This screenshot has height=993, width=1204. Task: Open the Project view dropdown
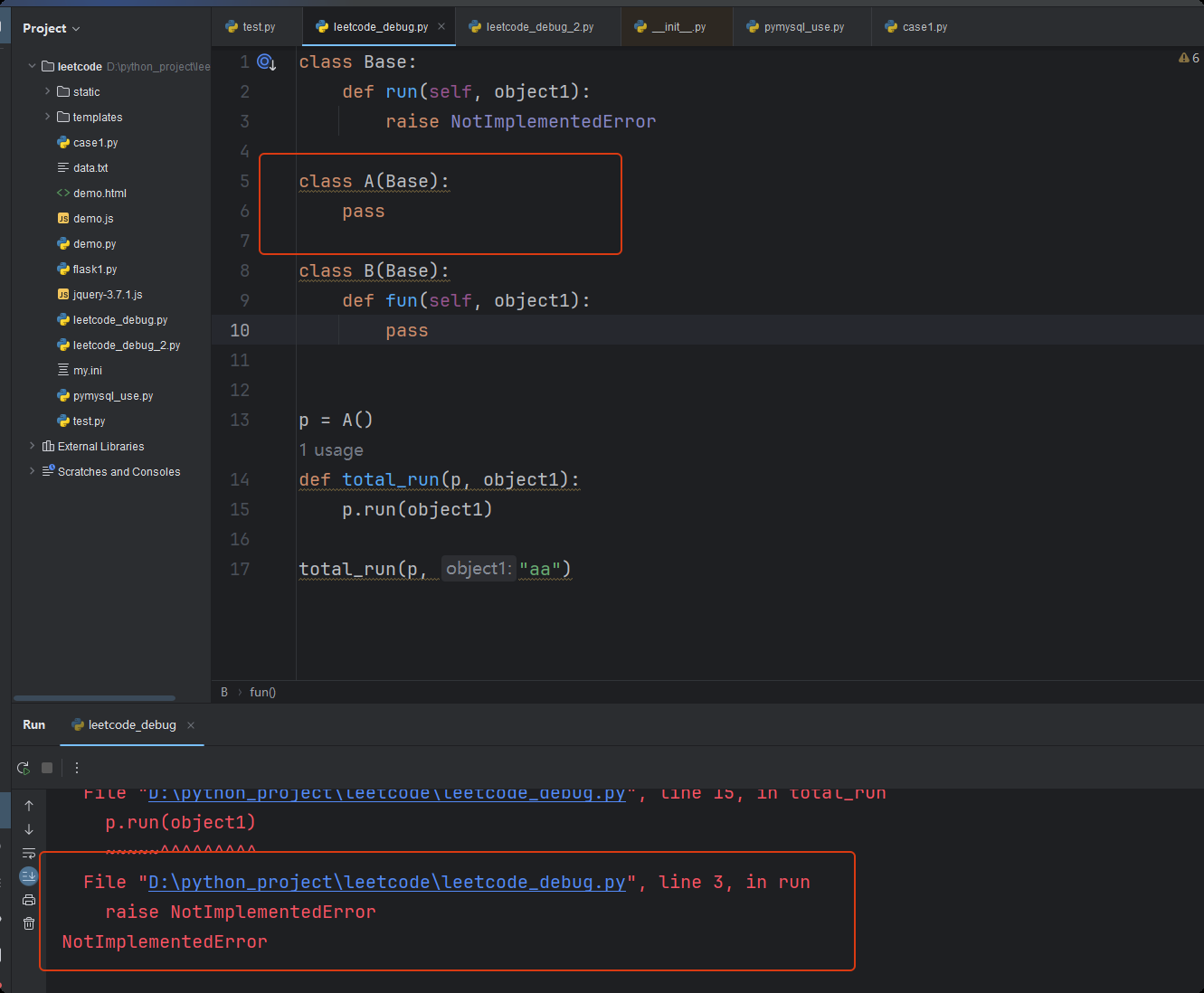coord(52,28)
